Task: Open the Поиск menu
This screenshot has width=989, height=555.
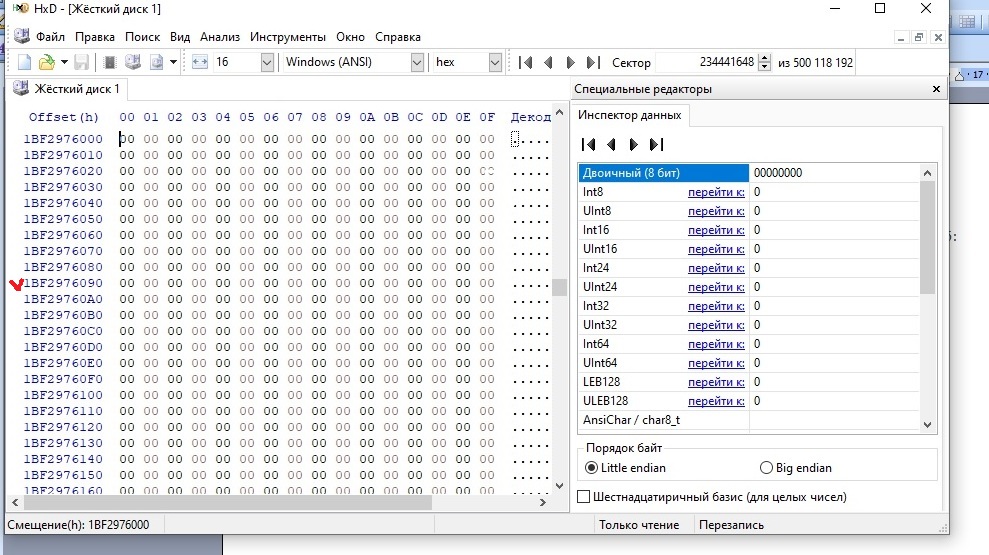Action: click(x=142, y=37)
